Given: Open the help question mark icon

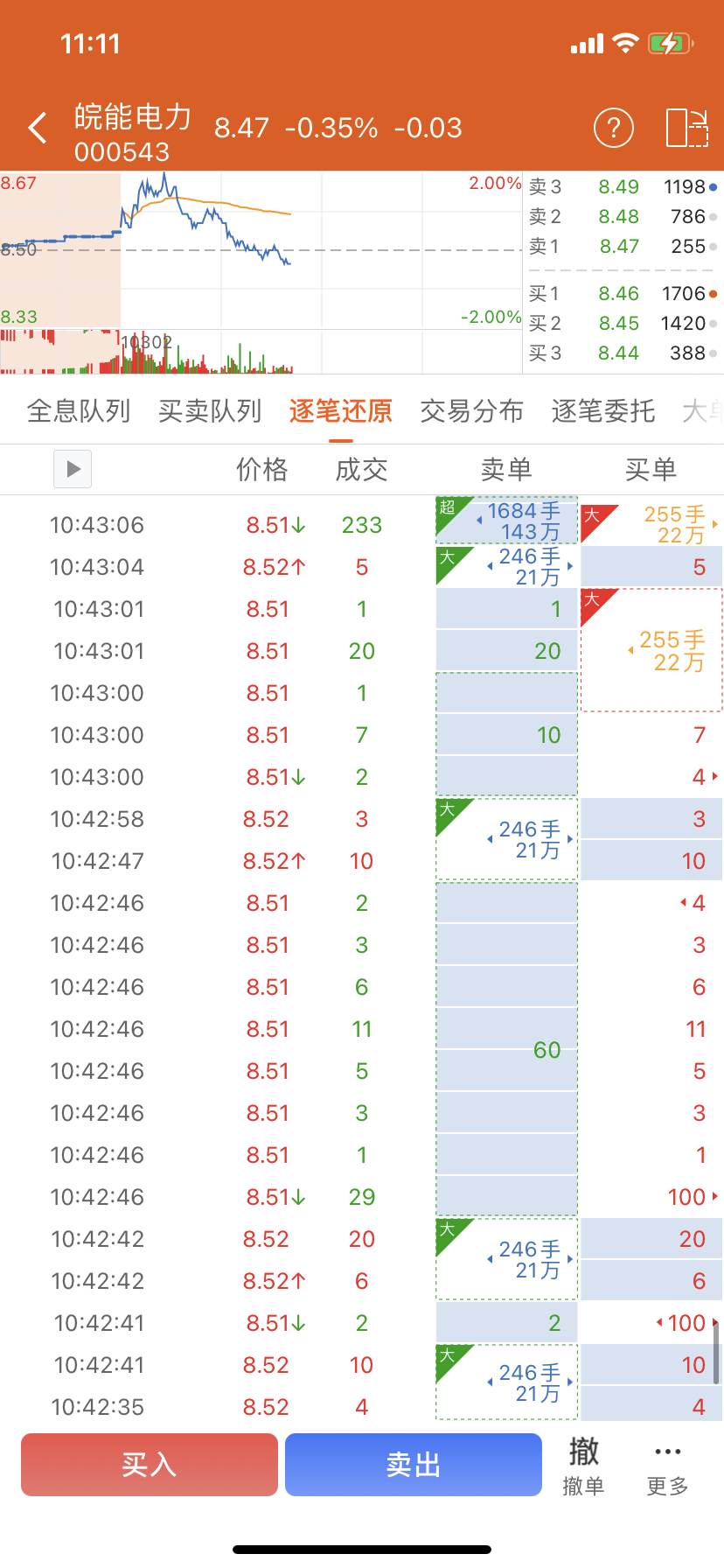Looking at the screenshot, I should pos(613,129).
